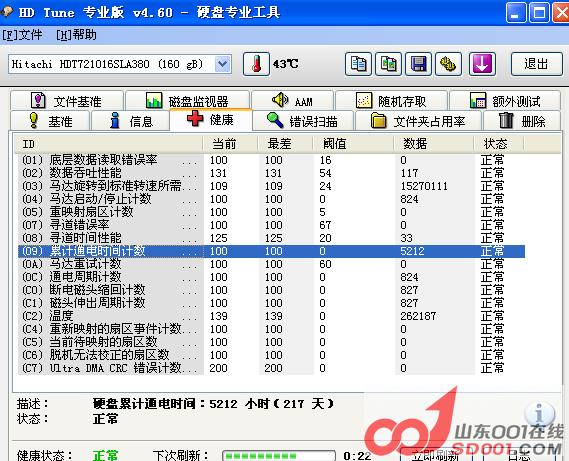Screen dimensions: 569x461
Task: Click data value 262187
Action: pos(418,316)
